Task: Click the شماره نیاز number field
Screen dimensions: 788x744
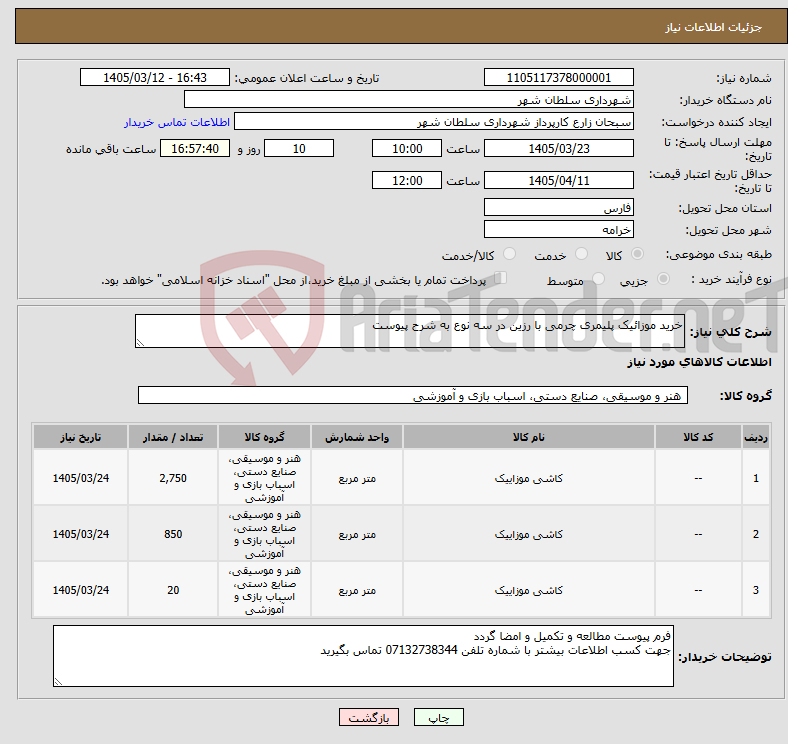Action: tap(558, 77)
